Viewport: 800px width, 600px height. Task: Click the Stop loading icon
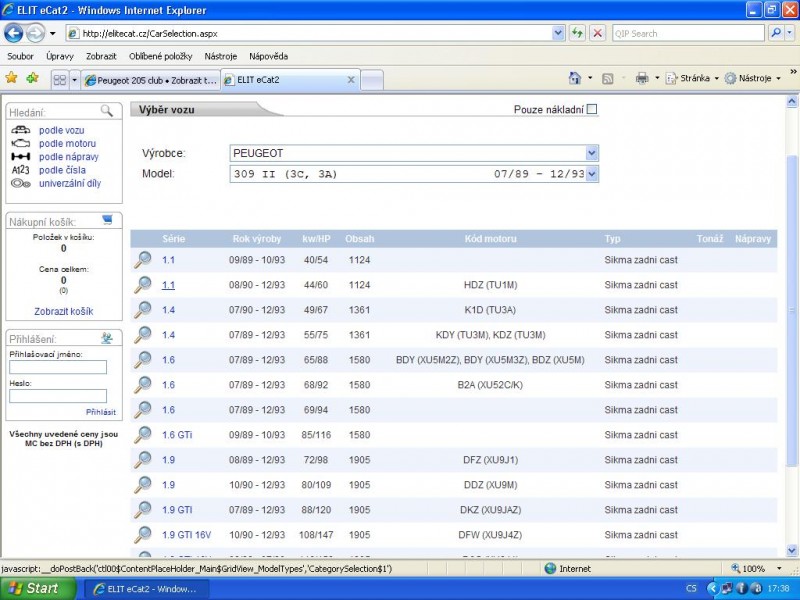597,33
